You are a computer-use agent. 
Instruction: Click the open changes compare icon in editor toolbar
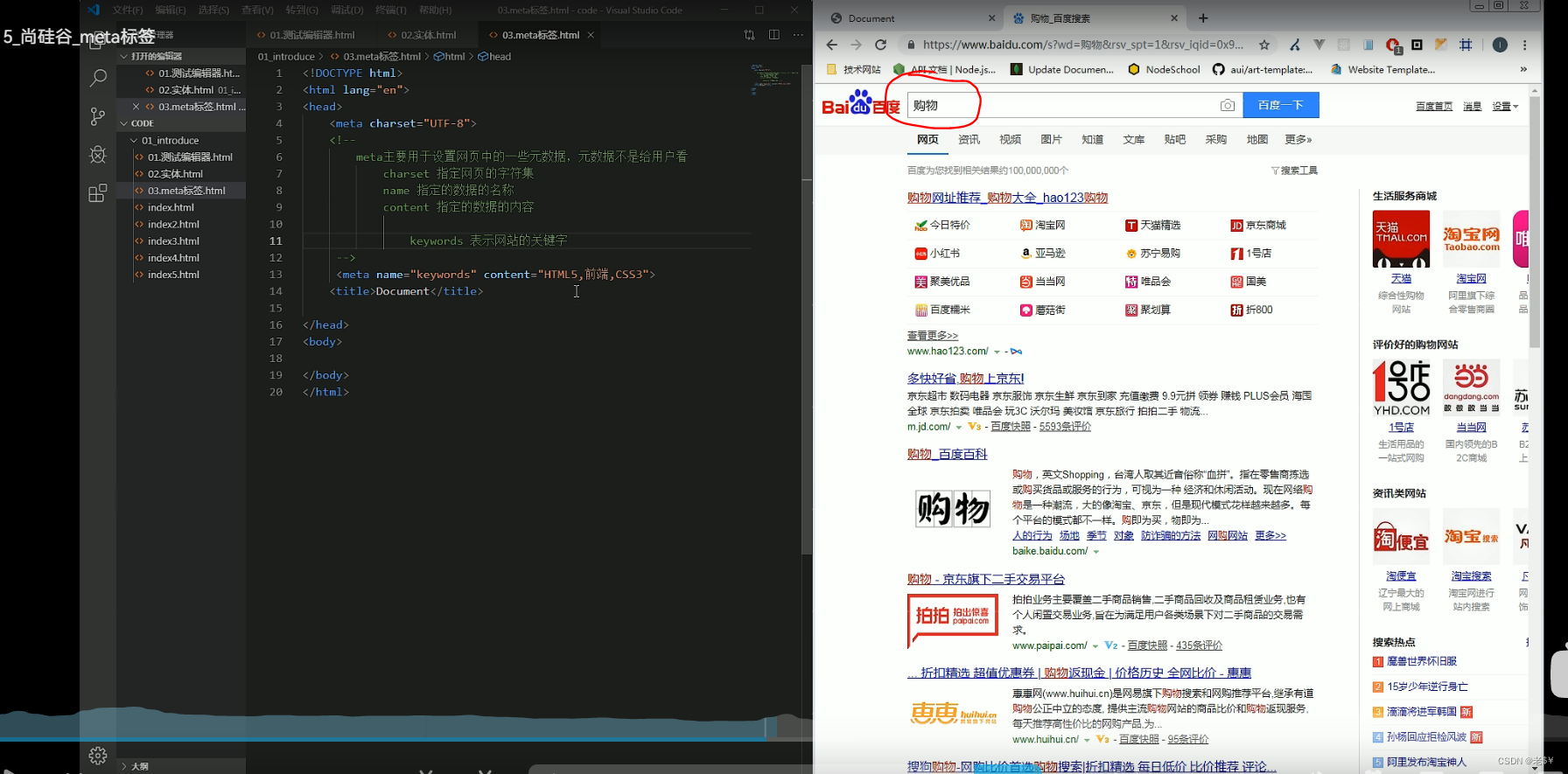coord(750,35)
